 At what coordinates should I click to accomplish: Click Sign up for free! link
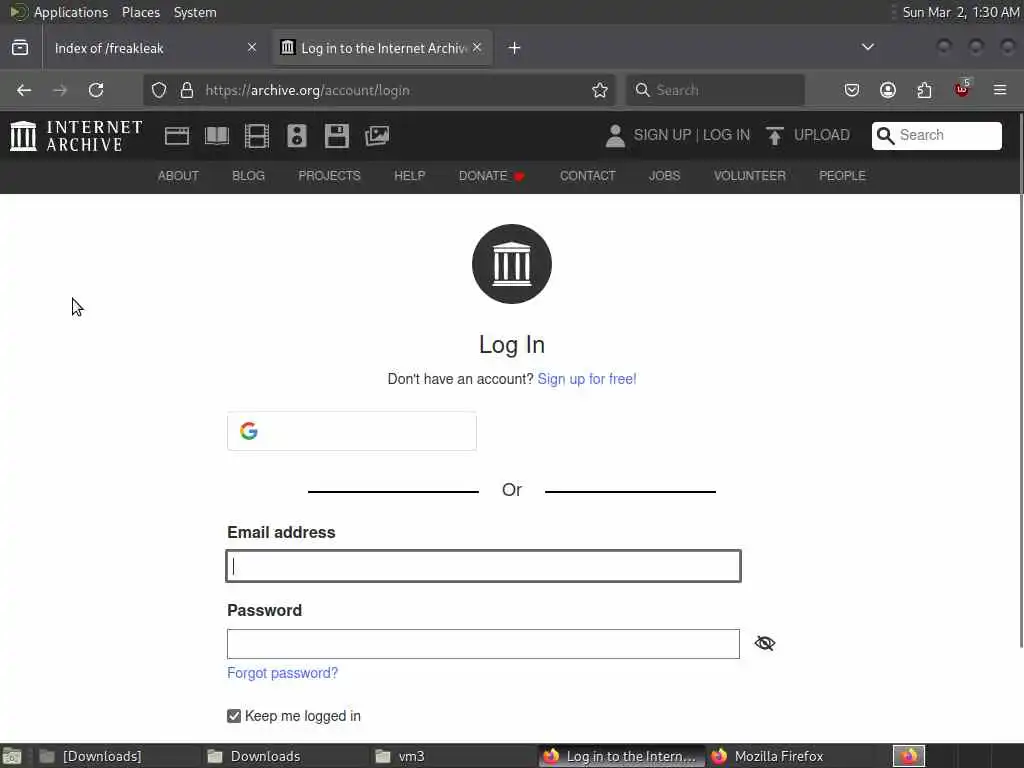pyautogui.click(x=586, y=379)
